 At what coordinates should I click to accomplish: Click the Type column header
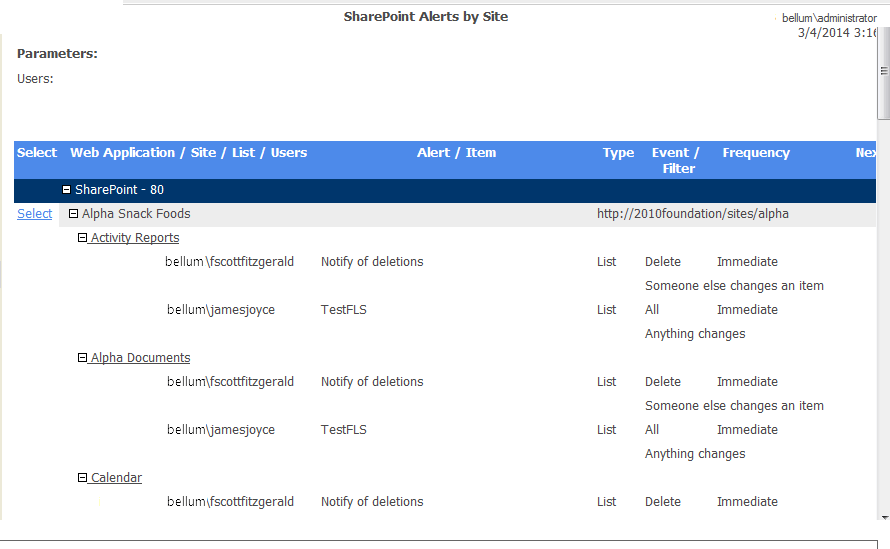tap(618, 153)
